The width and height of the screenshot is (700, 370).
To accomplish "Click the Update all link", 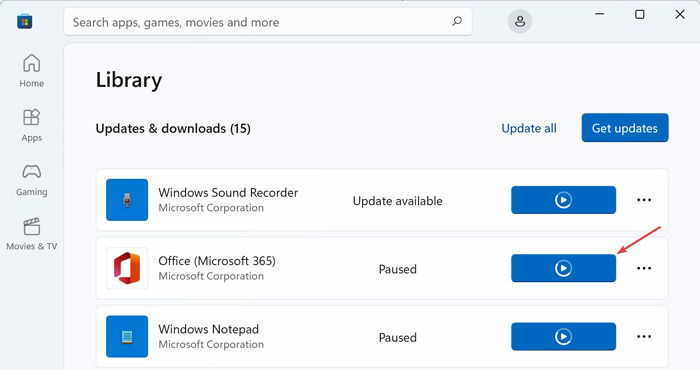I will [x=529, y=129].
